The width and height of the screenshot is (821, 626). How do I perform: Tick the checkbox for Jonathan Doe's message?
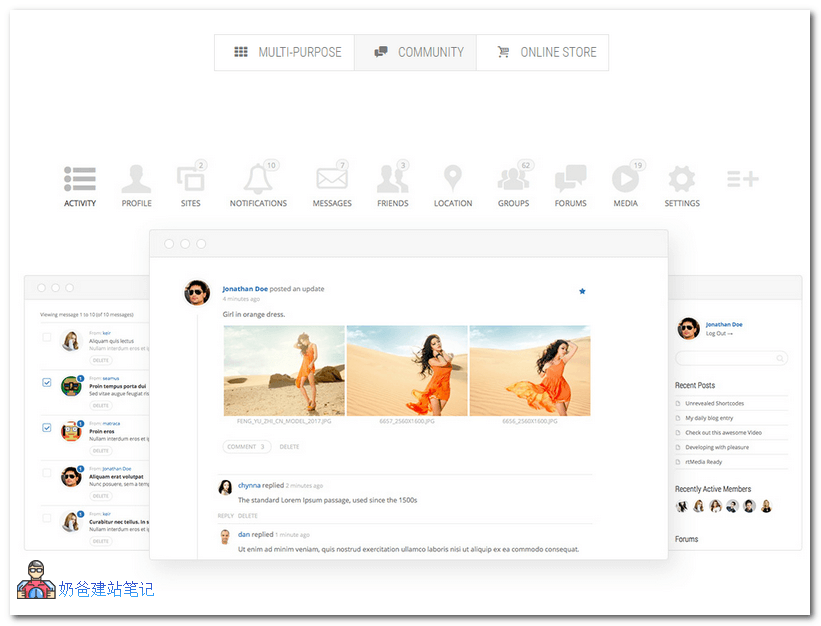(x=47, y=472)
